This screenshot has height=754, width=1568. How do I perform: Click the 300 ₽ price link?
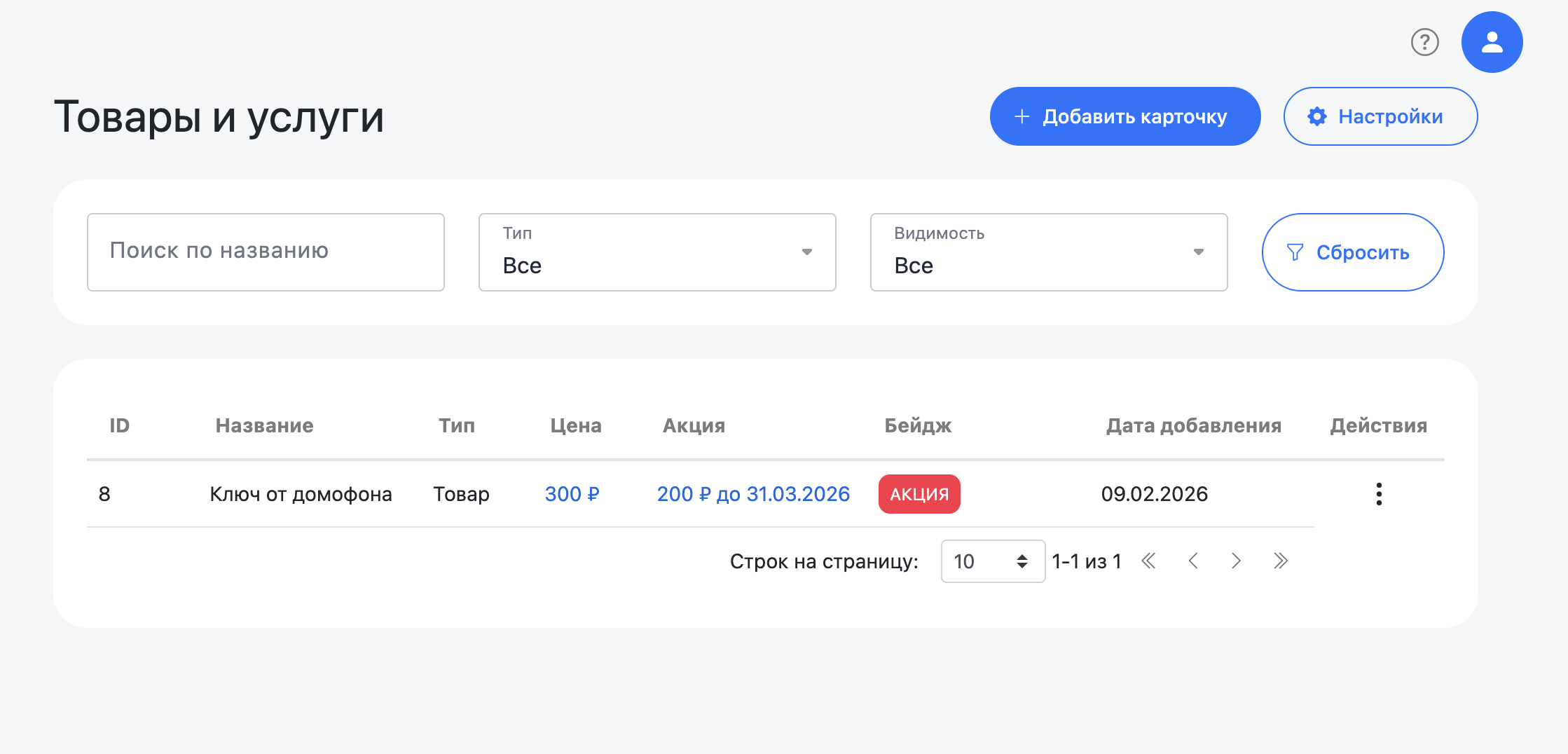(x=572, y=494)
